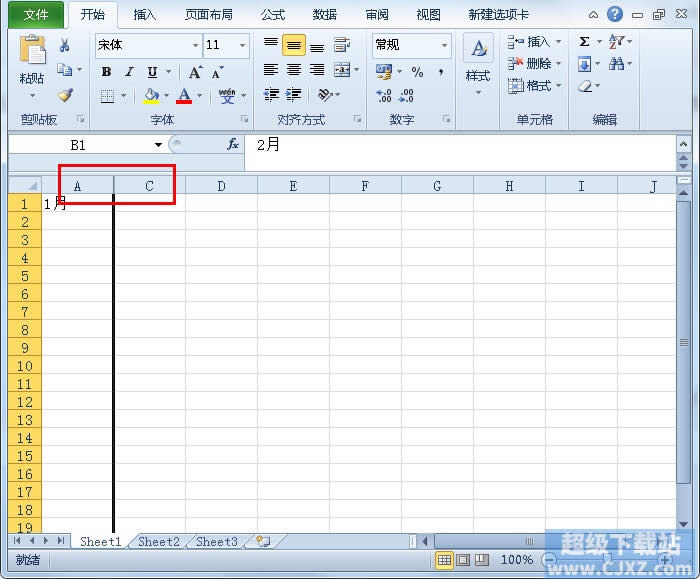Click Merge and Center icon
Screen dimensions: 700x579
click(342, 70)
